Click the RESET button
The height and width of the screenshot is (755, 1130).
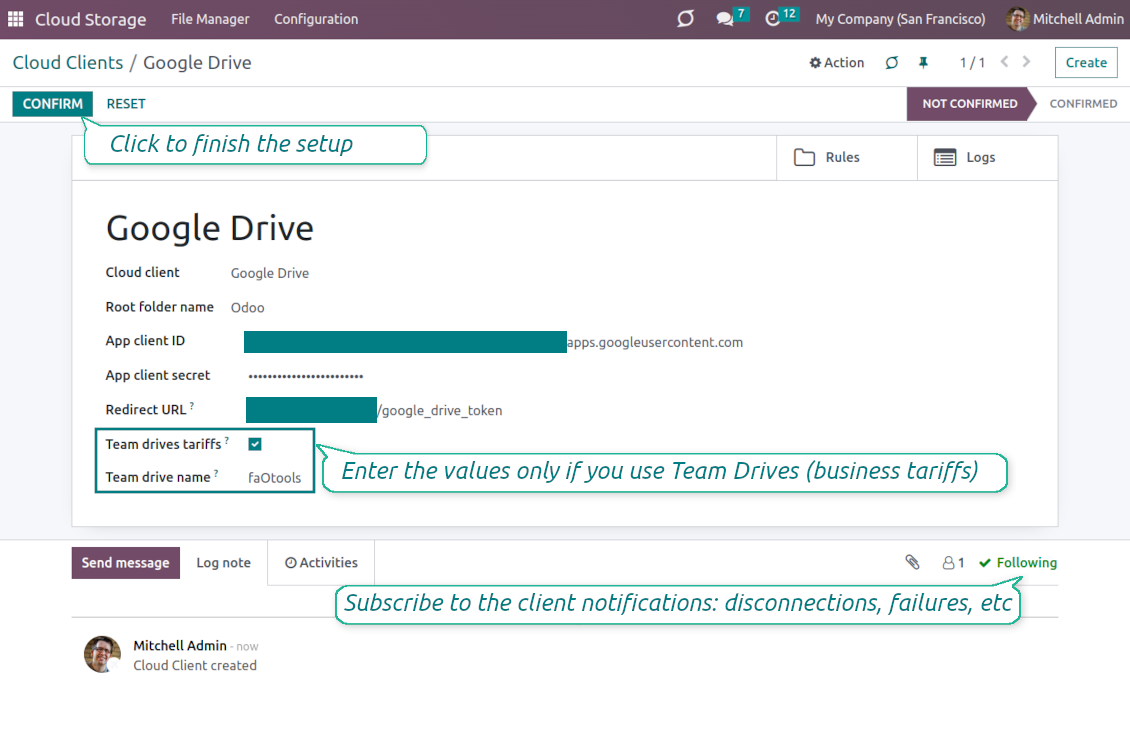pyautogui.click(x=126, y=104)
